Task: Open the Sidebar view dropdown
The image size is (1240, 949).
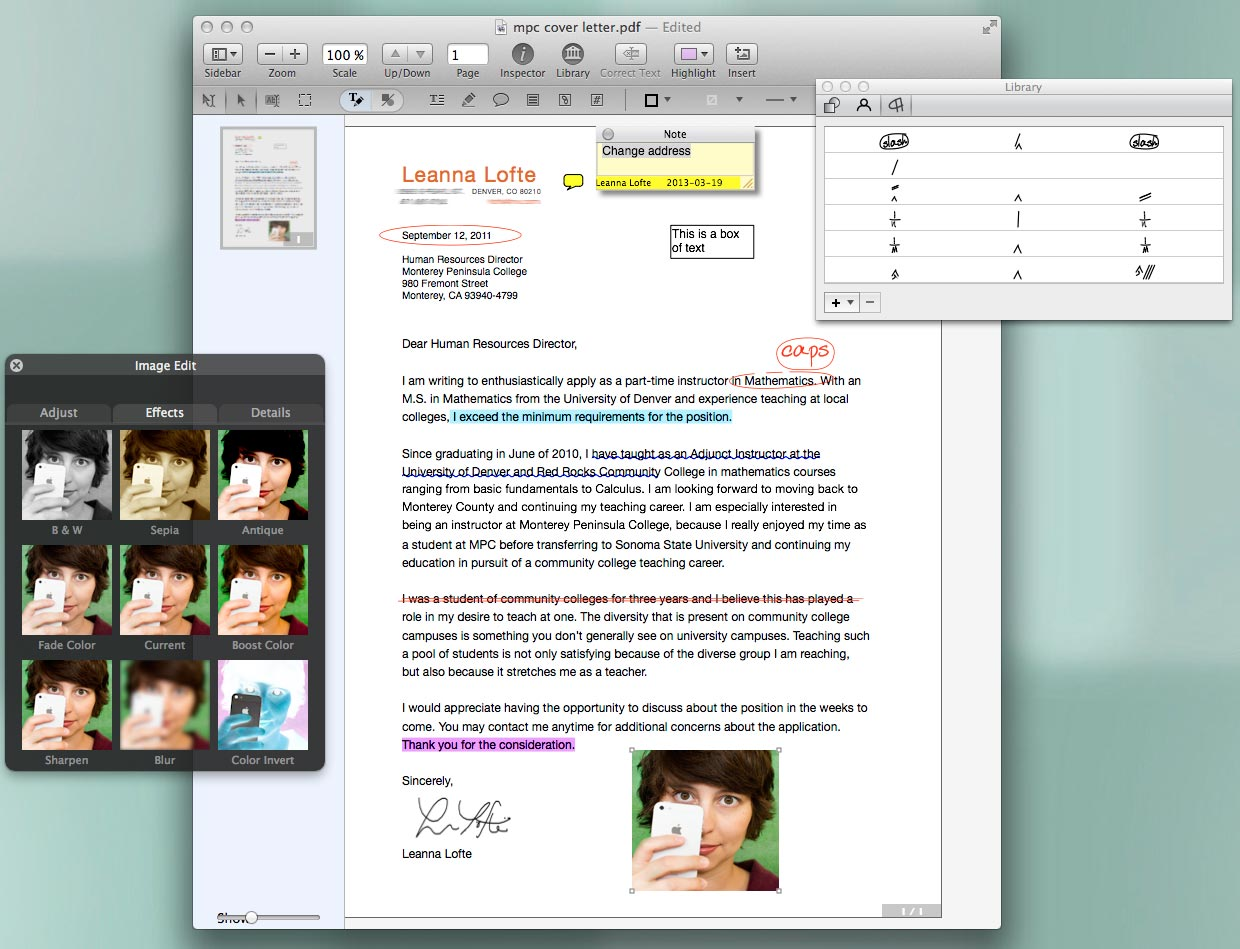Action: (222, 54)
